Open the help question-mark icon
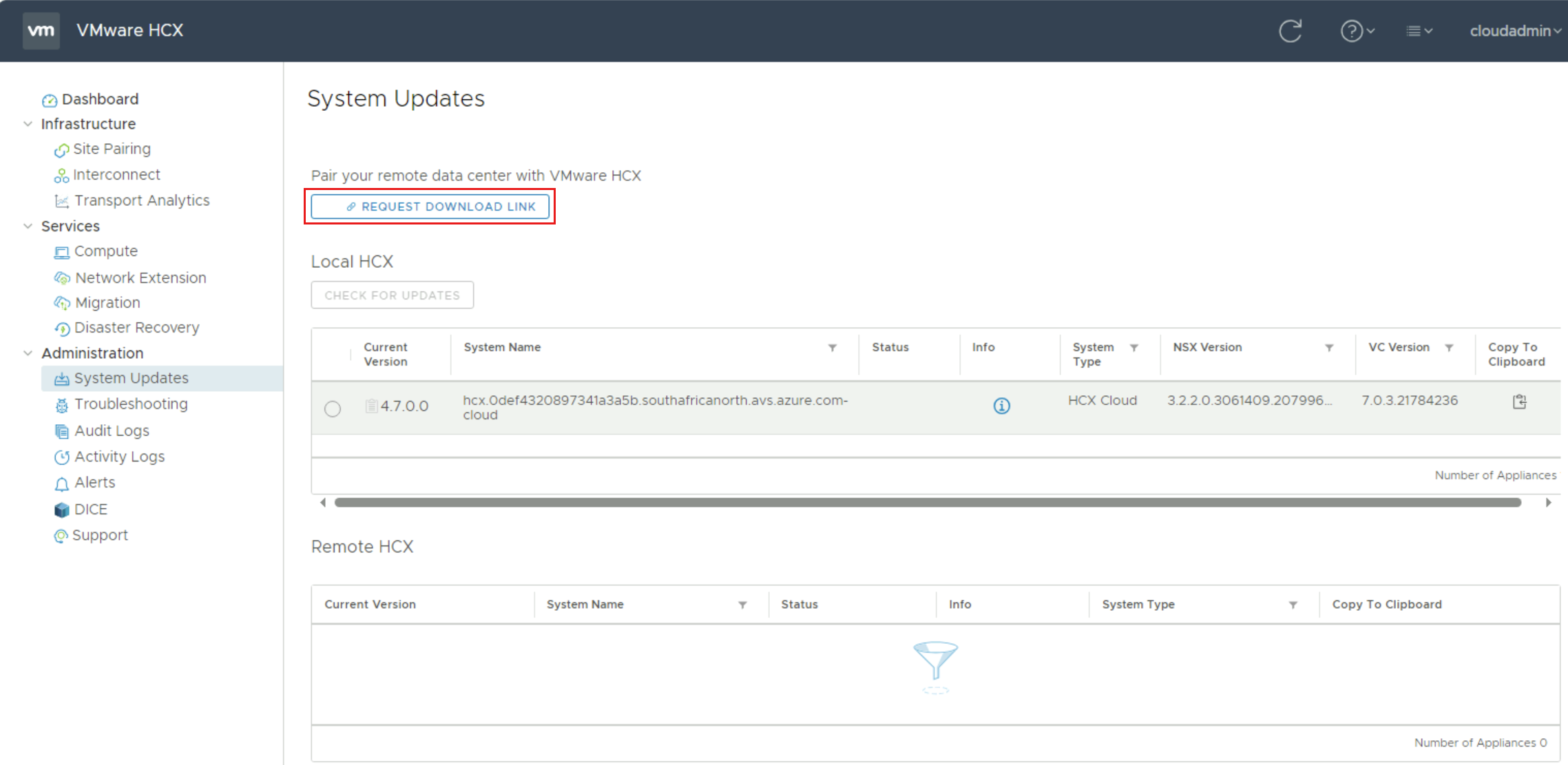 (1352, 30)
